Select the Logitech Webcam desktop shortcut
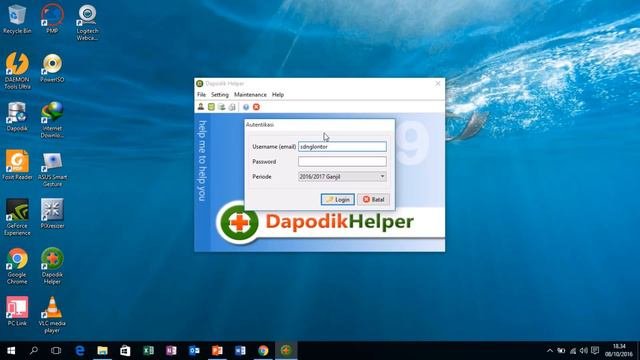The height and width of the screenshot is (360, 640). [87, 23]
